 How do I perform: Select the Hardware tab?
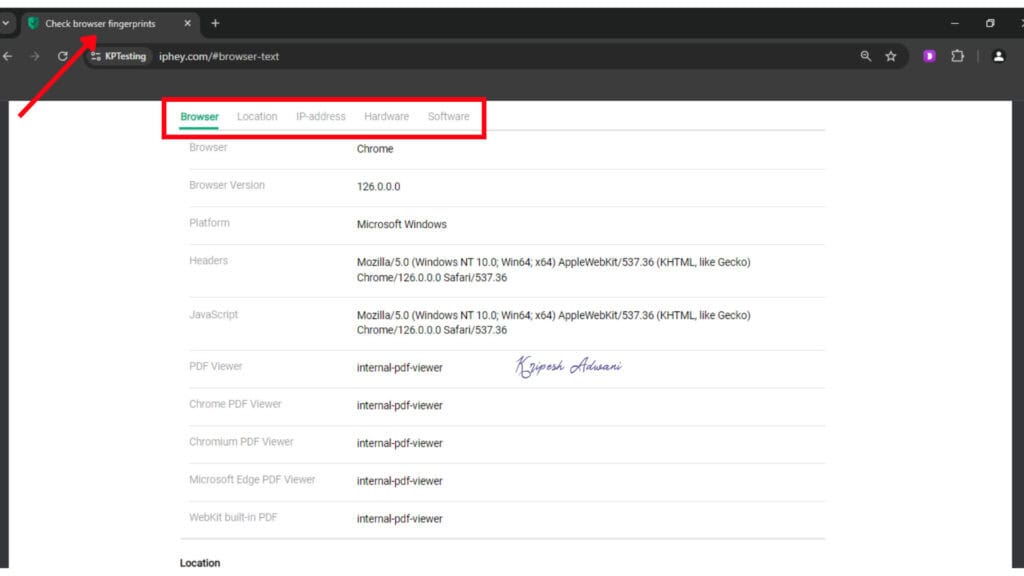pos(386,116)
